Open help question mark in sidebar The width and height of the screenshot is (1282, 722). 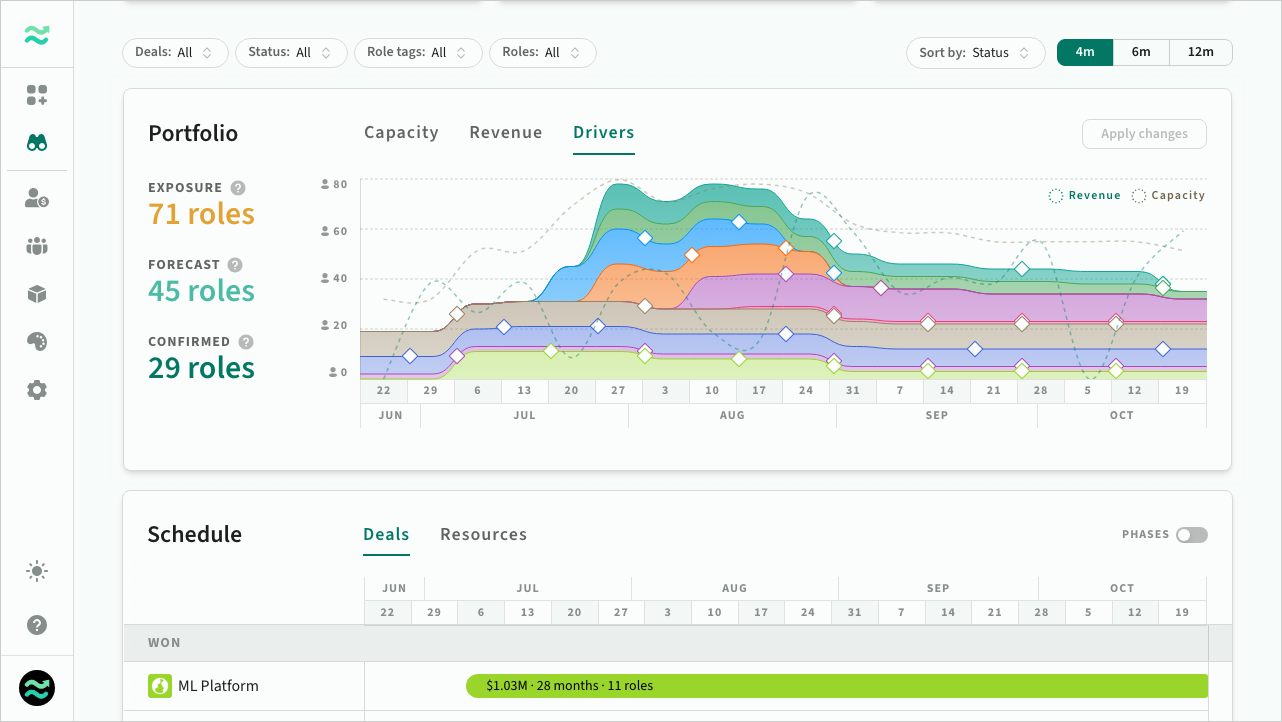37,625
